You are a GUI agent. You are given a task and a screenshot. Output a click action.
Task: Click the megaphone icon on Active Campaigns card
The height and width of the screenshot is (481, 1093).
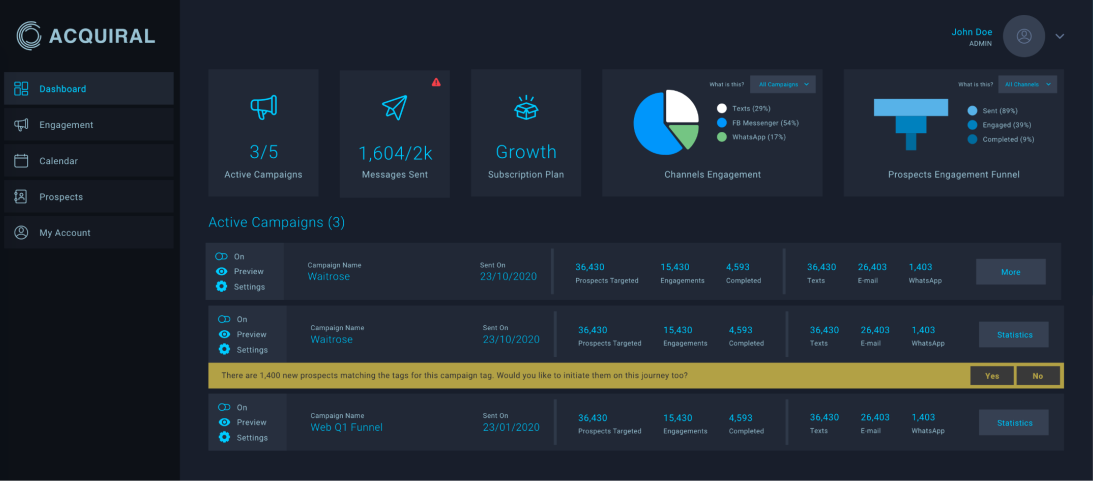coord(263,106)
